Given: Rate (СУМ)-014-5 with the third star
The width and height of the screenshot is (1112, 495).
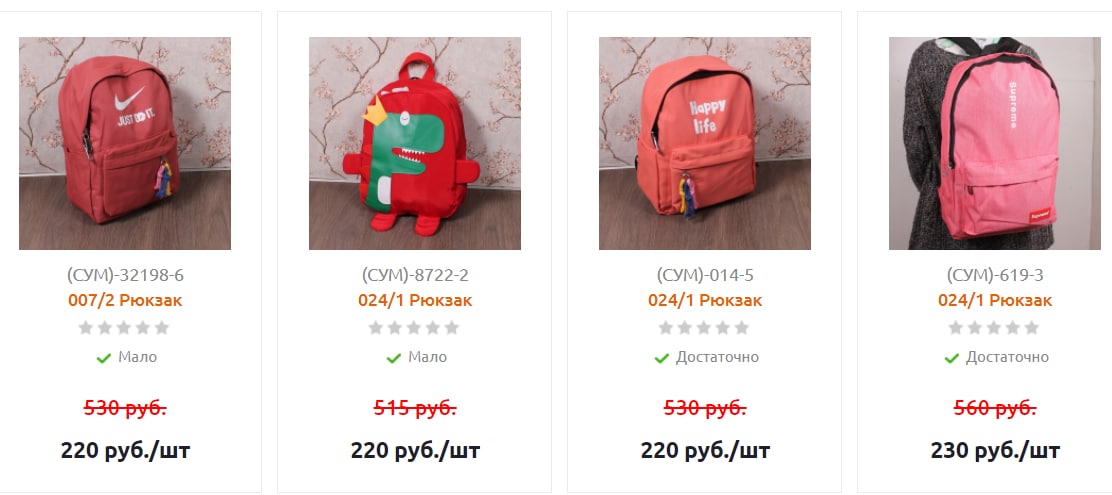Looking at the screenshot, I should tap(704, 328).
